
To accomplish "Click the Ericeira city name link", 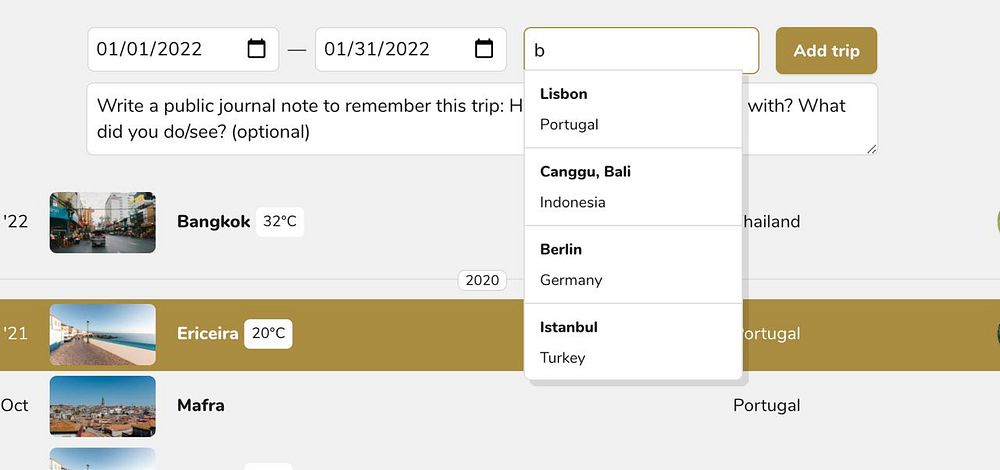I will [x=207, y=334].
